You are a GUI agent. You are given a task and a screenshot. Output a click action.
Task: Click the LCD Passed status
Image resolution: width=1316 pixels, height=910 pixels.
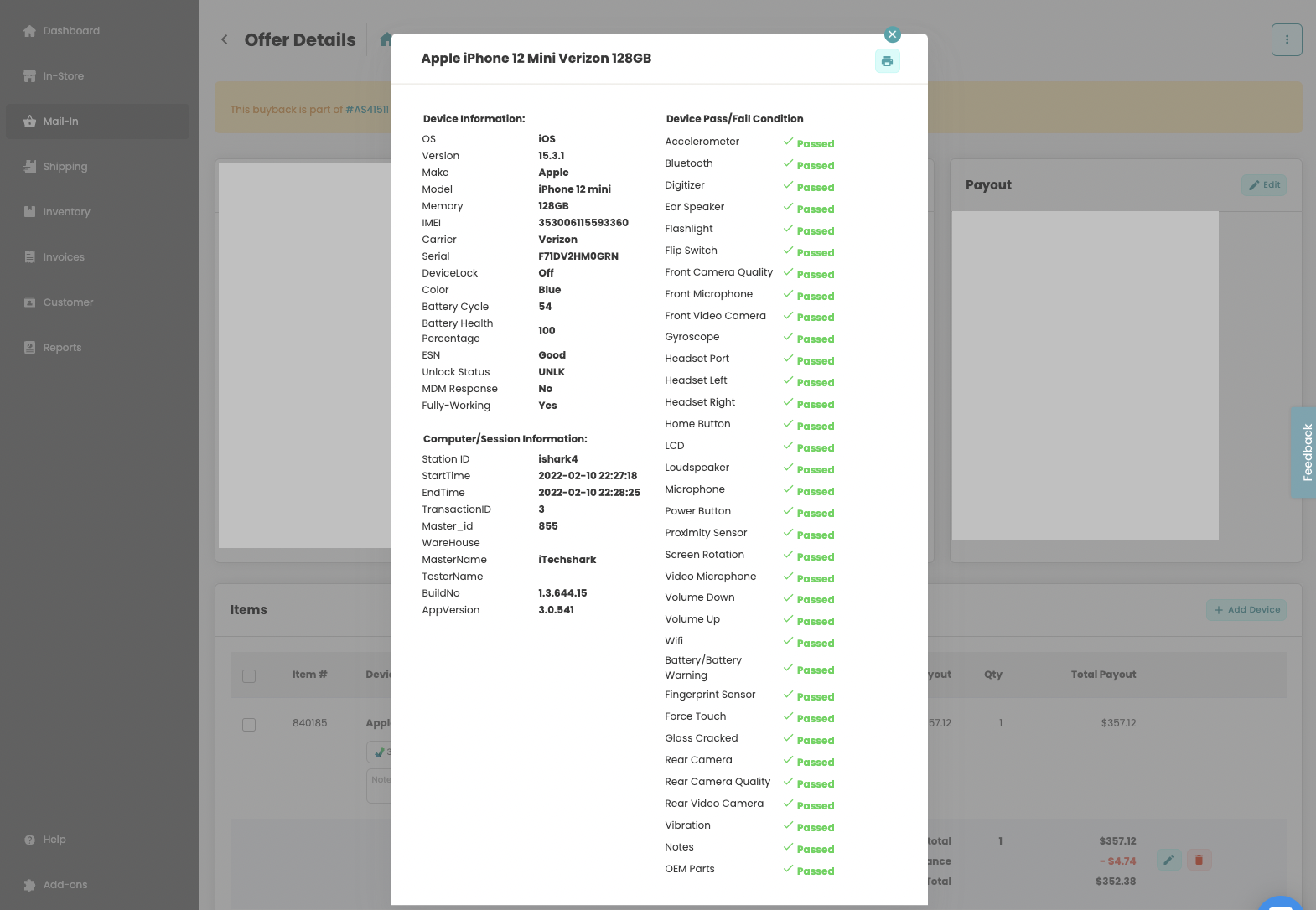pos(809,447)
